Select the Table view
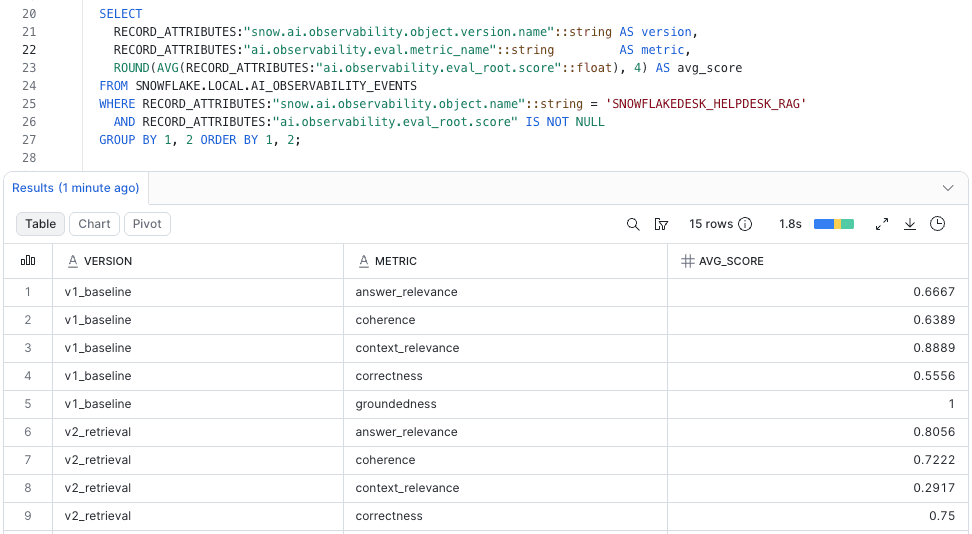 coord(40,224)
